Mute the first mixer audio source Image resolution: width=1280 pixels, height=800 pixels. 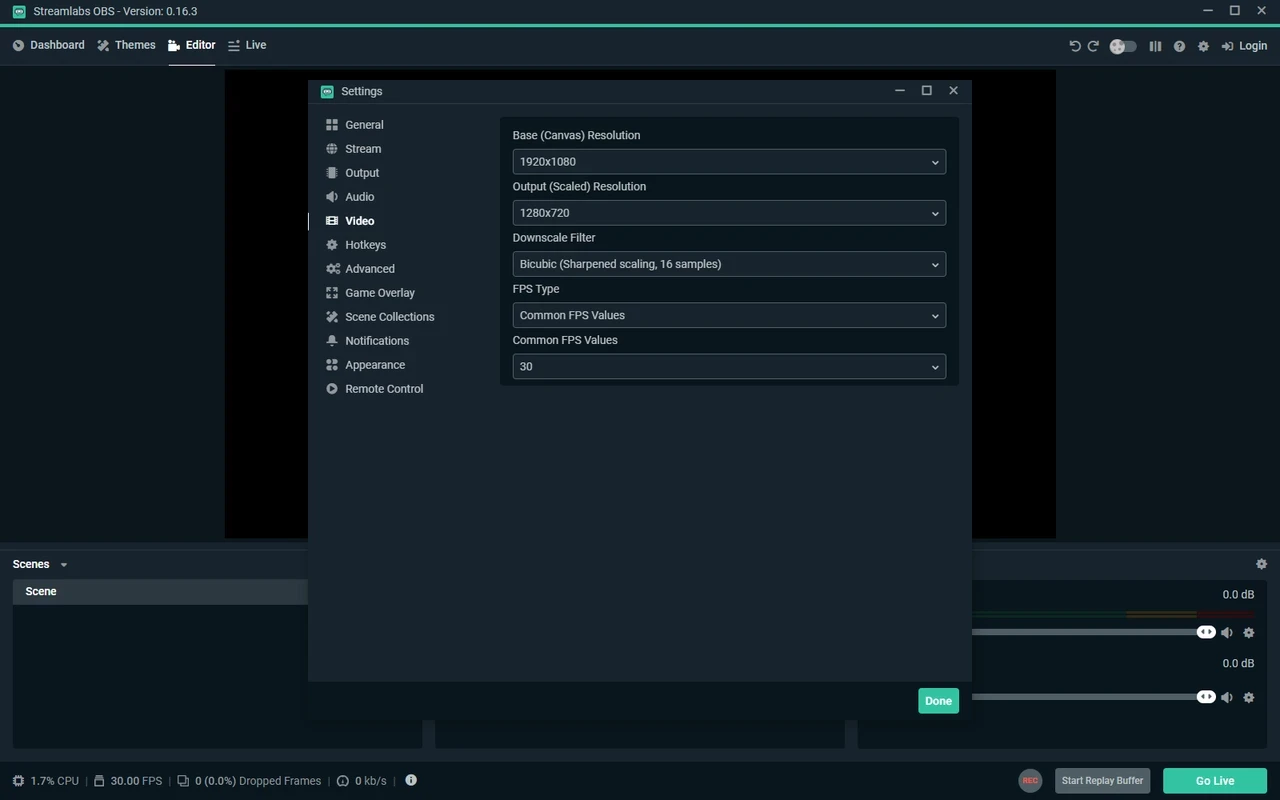pyautogui.click(x=1227, y=632)
